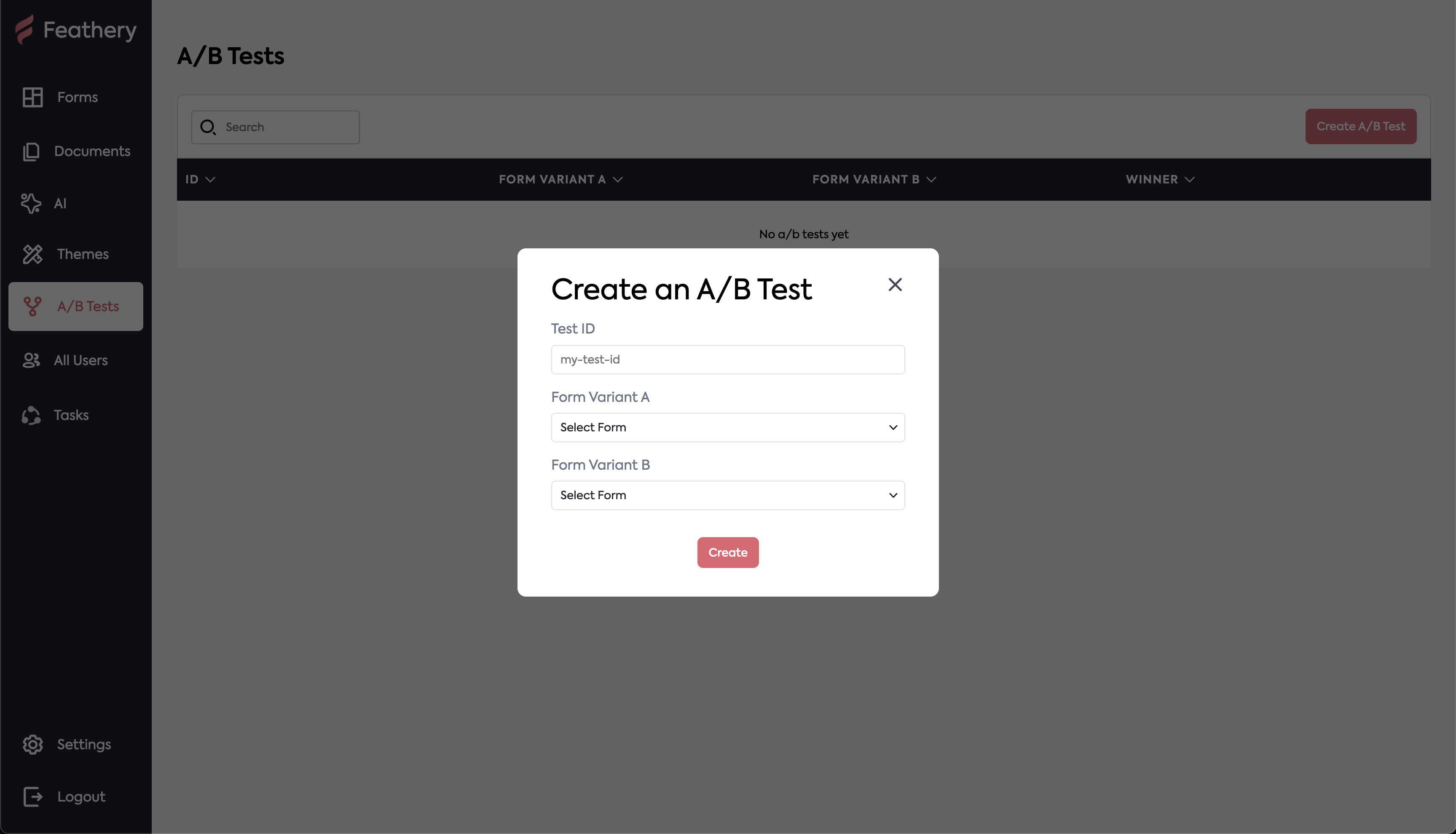Click the Settings gear icon

[32, 745]
